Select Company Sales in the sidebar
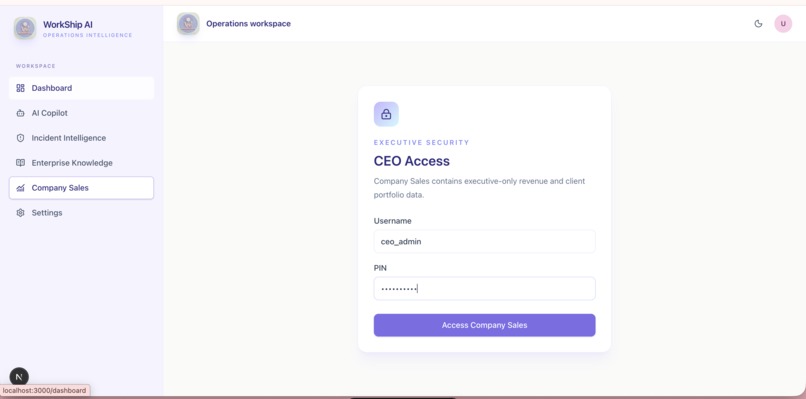This screenshot has height=399, width=806. tap(81, 188)
